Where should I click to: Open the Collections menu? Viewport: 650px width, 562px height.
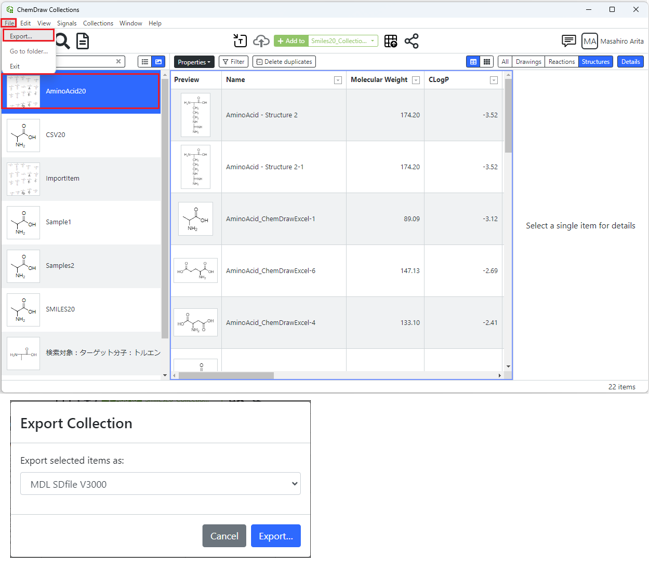(98, 23)
